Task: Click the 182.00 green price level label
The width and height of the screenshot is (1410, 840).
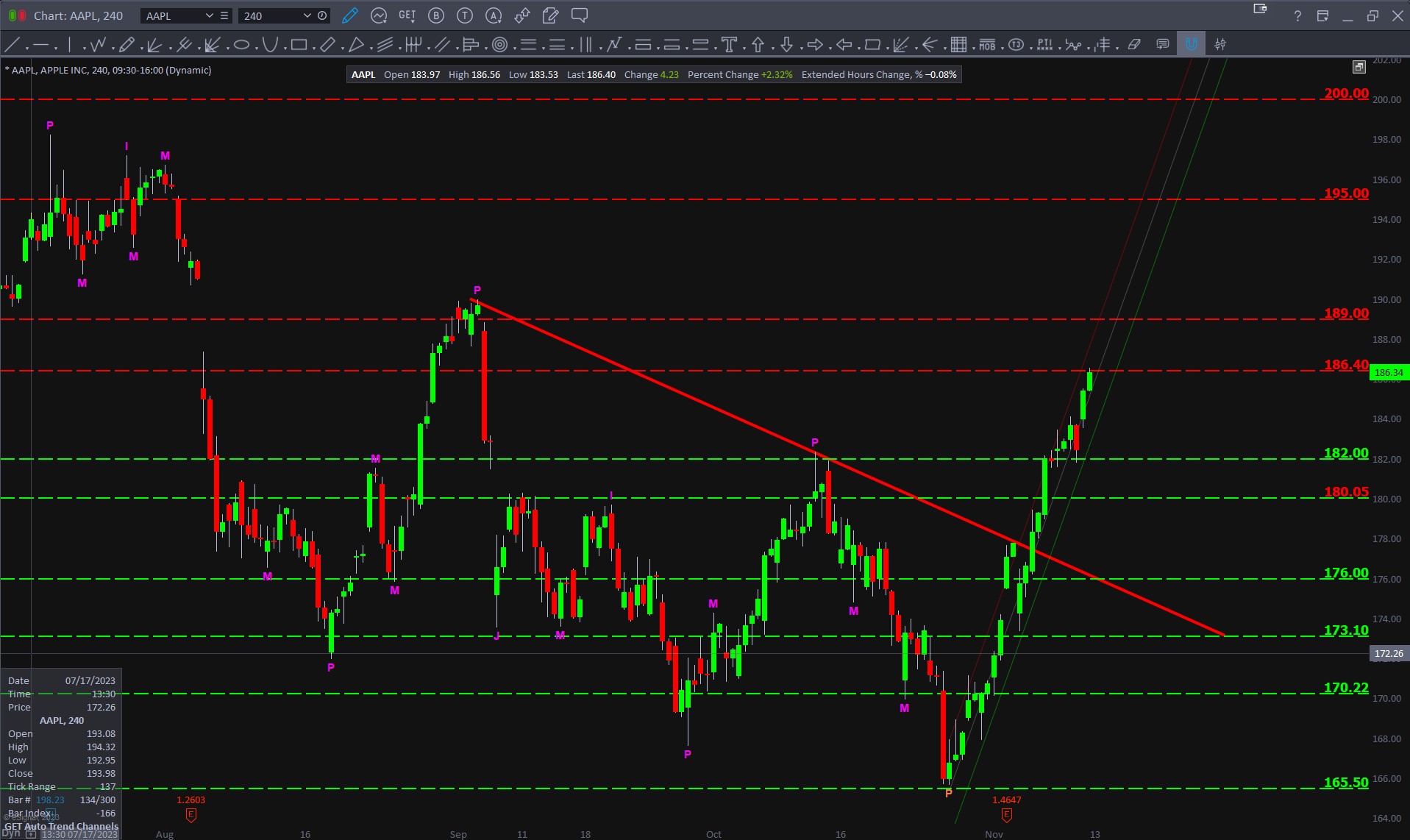Action: [1346, 453]
